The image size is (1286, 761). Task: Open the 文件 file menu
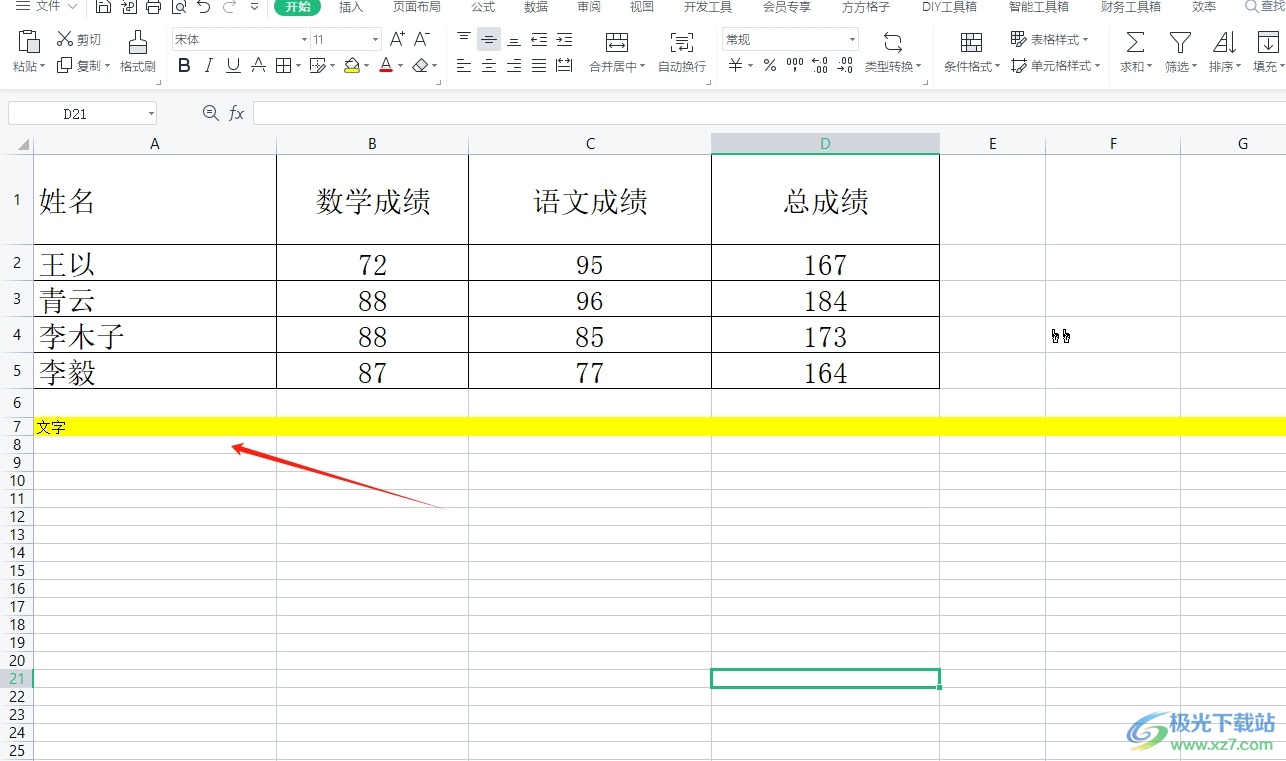[47, 6]
